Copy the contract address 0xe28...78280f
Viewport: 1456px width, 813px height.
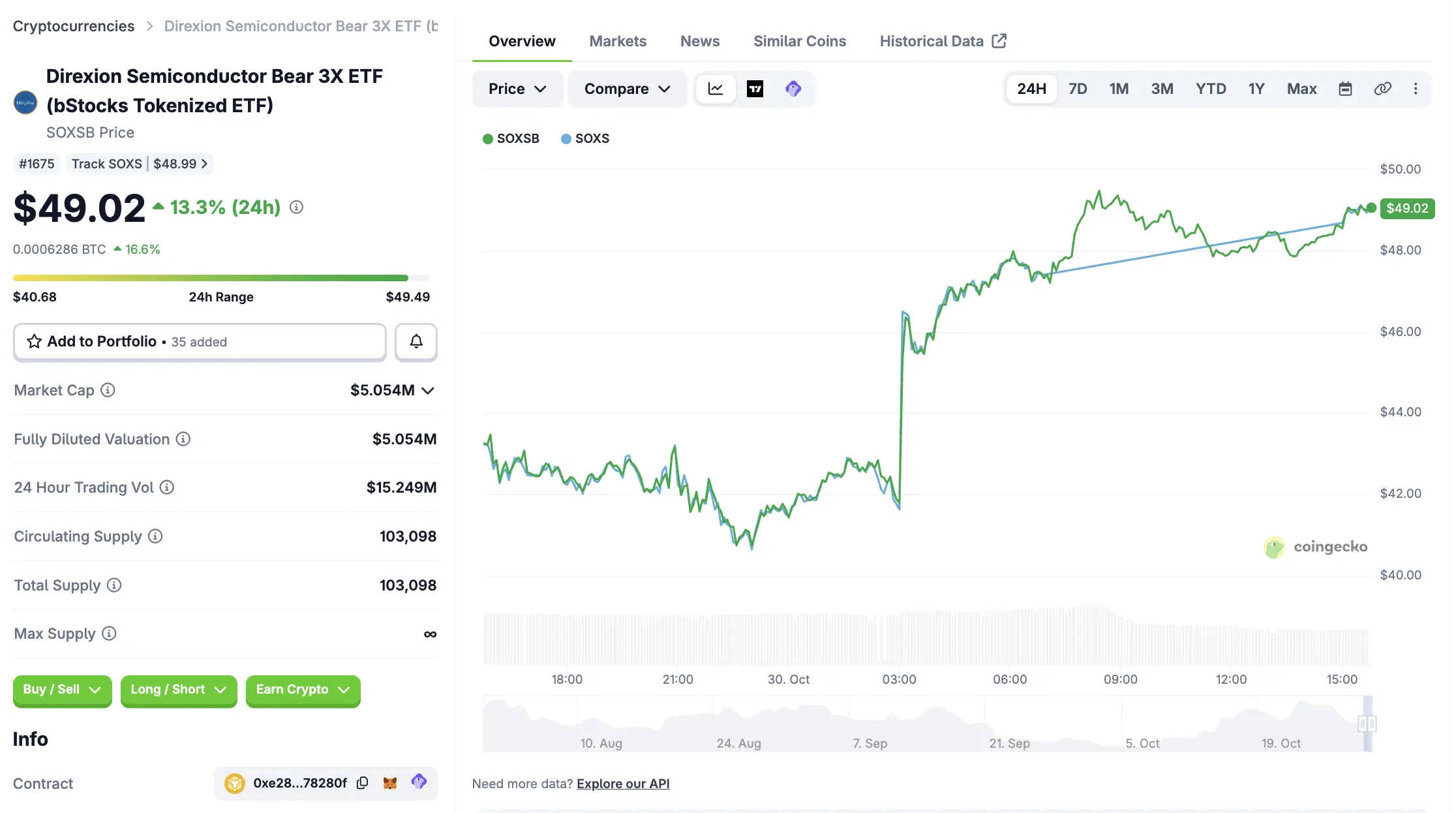pyautogui.click(x=363, y=783)
